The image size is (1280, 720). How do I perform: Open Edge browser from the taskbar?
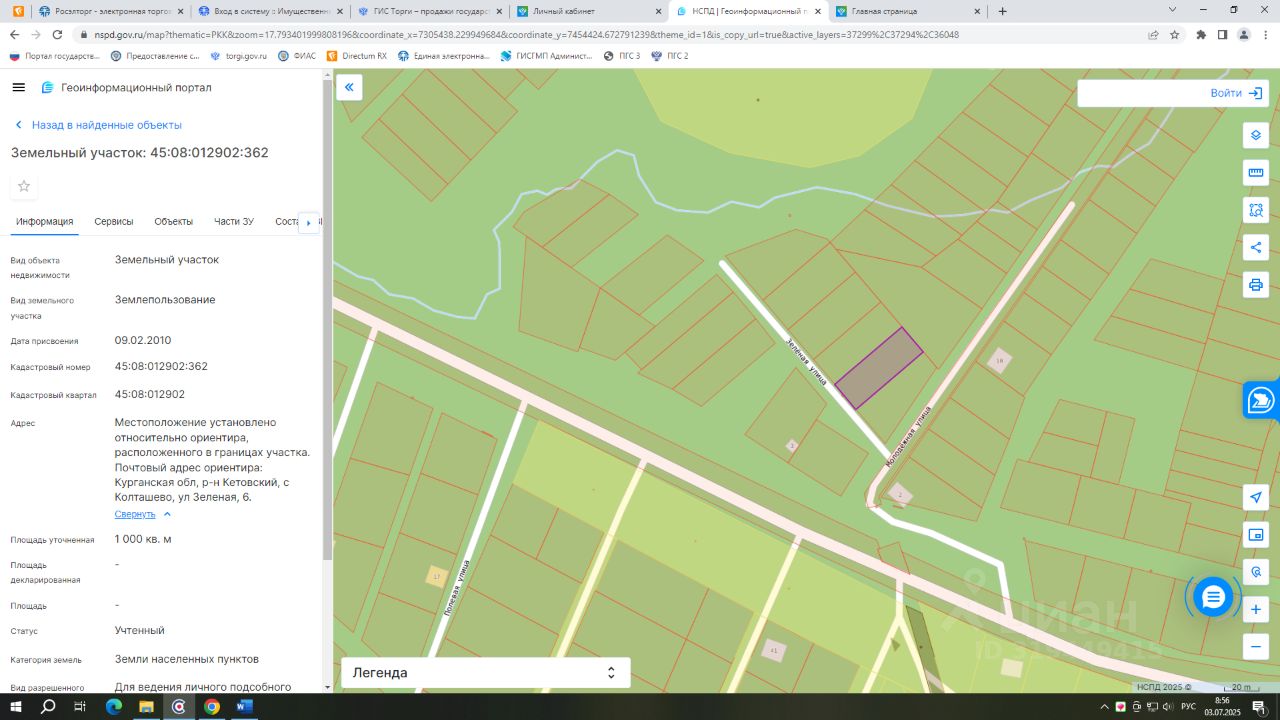[113, 706]
